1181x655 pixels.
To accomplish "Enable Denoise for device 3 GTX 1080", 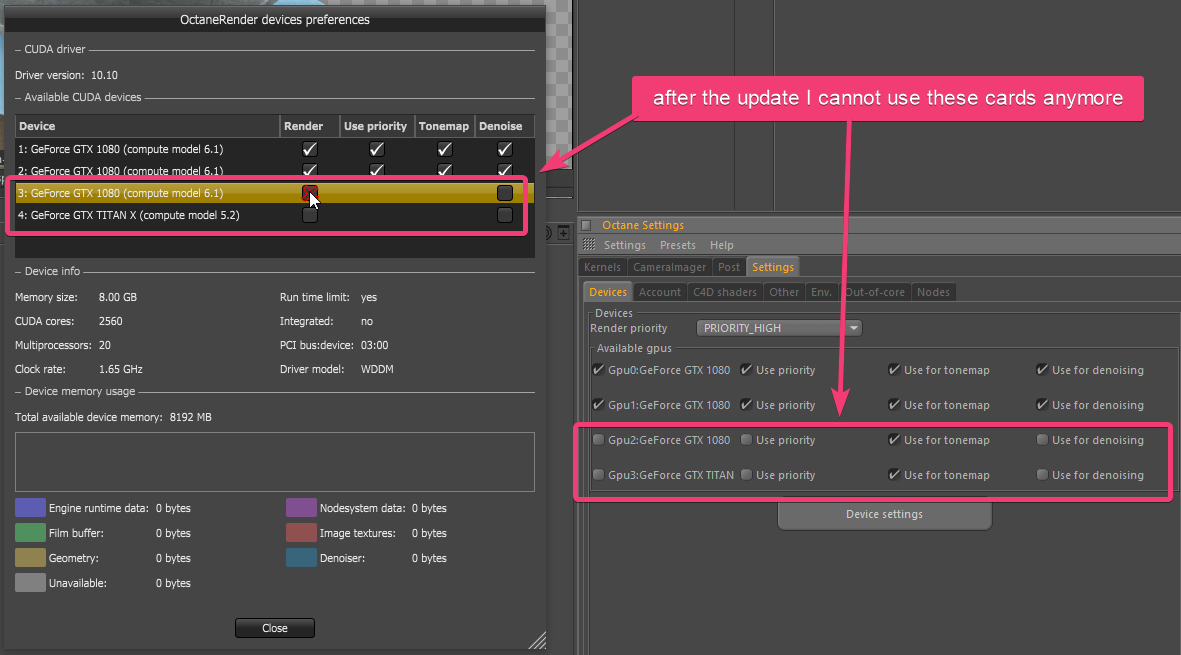I will pos(505,193).
